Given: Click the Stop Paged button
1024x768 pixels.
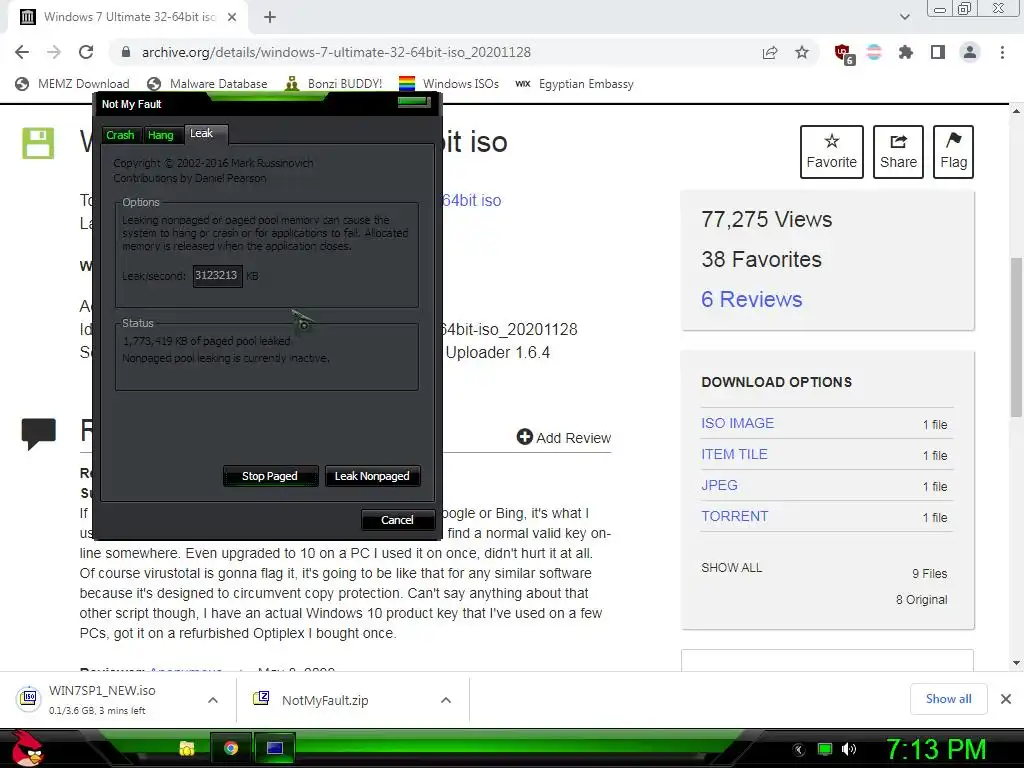Looking at the screenshot, I should coord(270,476).
